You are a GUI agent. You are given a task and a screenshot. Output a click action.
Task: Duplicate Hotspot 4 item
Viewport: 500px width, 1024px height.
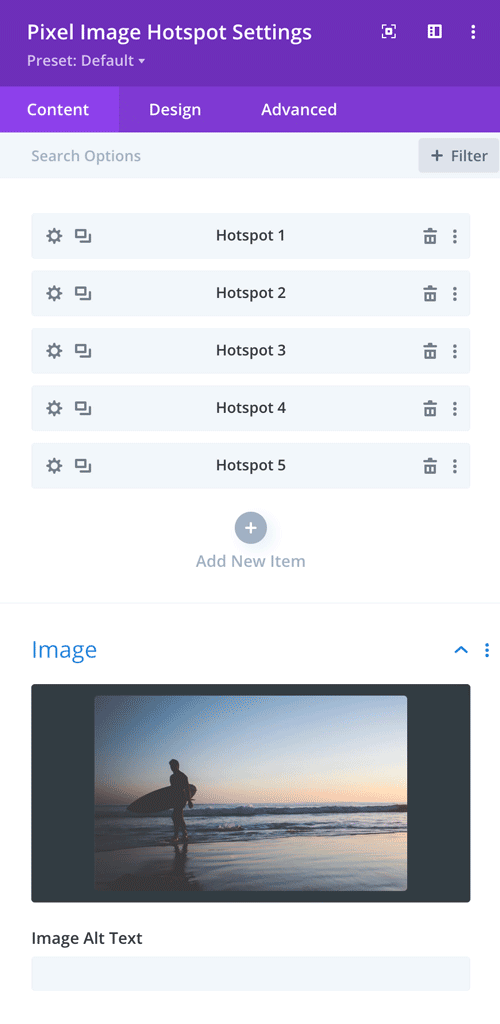pyautogui.click(x=82, y=408)
